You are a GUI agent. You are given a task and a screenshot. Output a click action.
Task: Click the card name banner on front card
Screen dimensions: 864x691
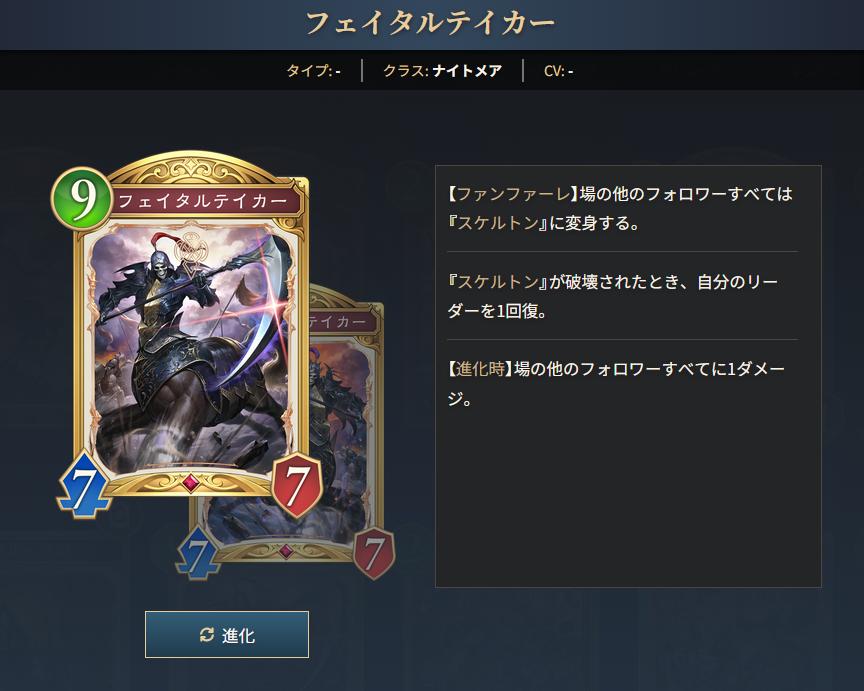coord(202,201)
